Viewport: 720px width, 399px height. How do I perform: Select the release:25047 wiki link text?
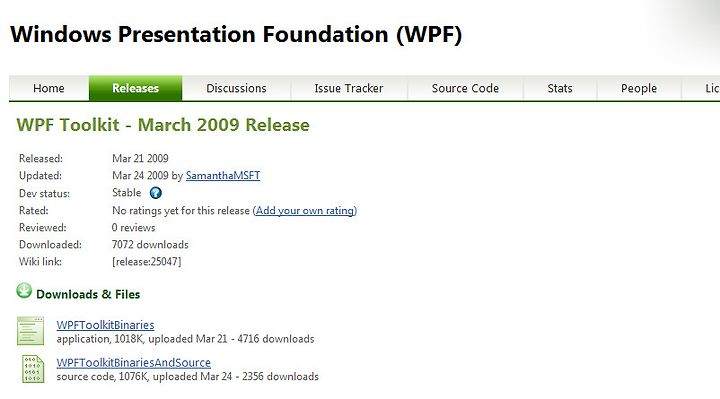coord(146,262)
